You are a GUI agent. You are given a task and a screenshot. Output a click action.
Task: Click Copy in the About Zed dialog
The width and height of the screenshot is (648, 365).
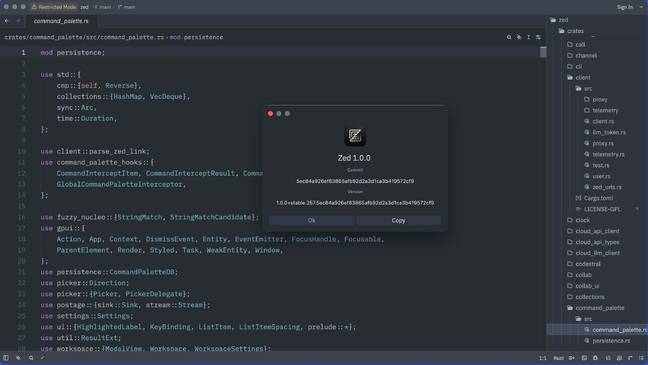coord(398,220)
